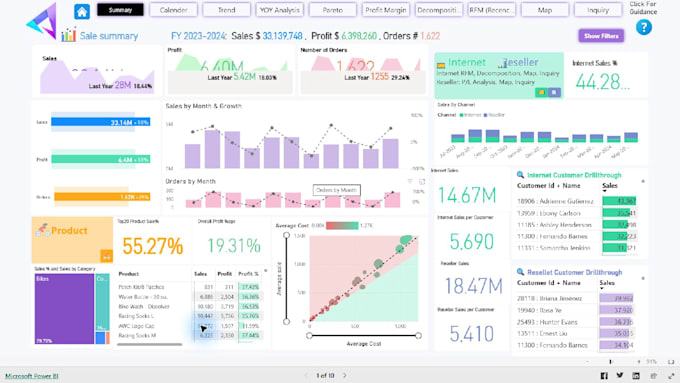This screenshot has height=383, width=680.
Task: Click magnifier icon beside Reseller Customer Drillthrough
Action: click(x=520, y=272)
